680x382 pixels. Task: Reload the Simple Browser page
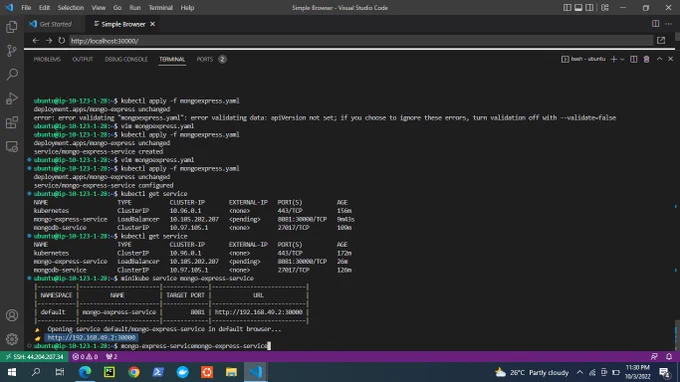click(62, 41)
